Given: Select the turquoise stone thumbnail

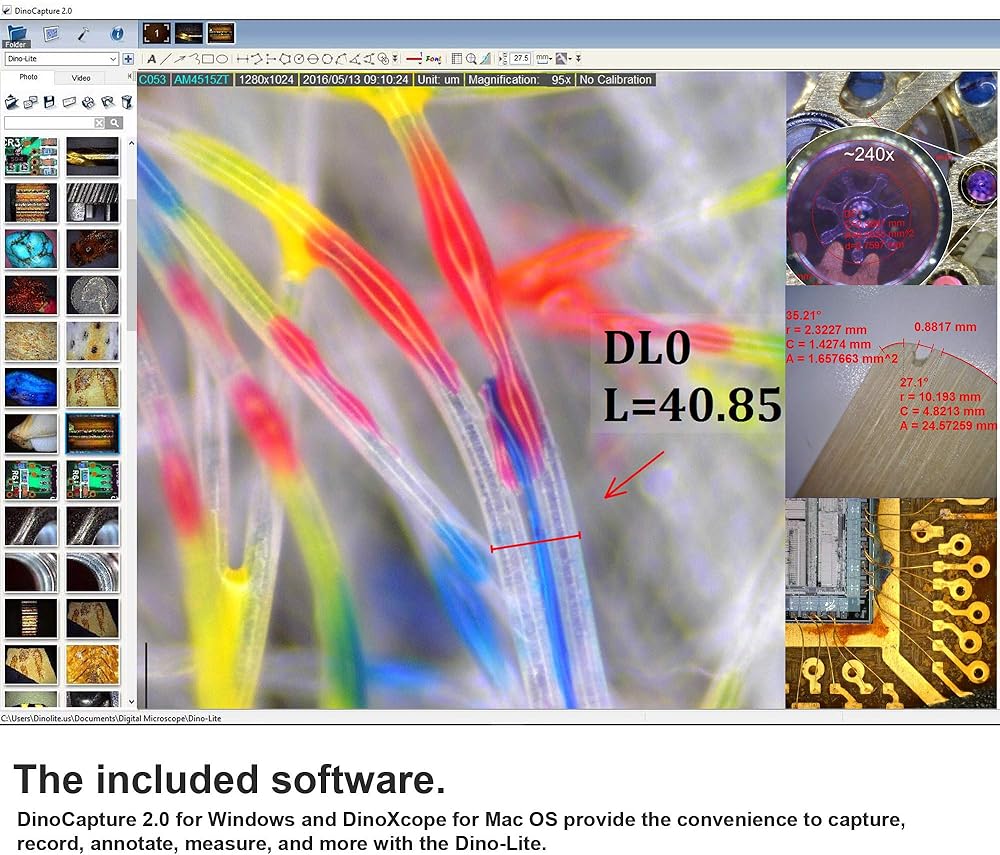Looking at the screenshot, I should pos(31,248).
